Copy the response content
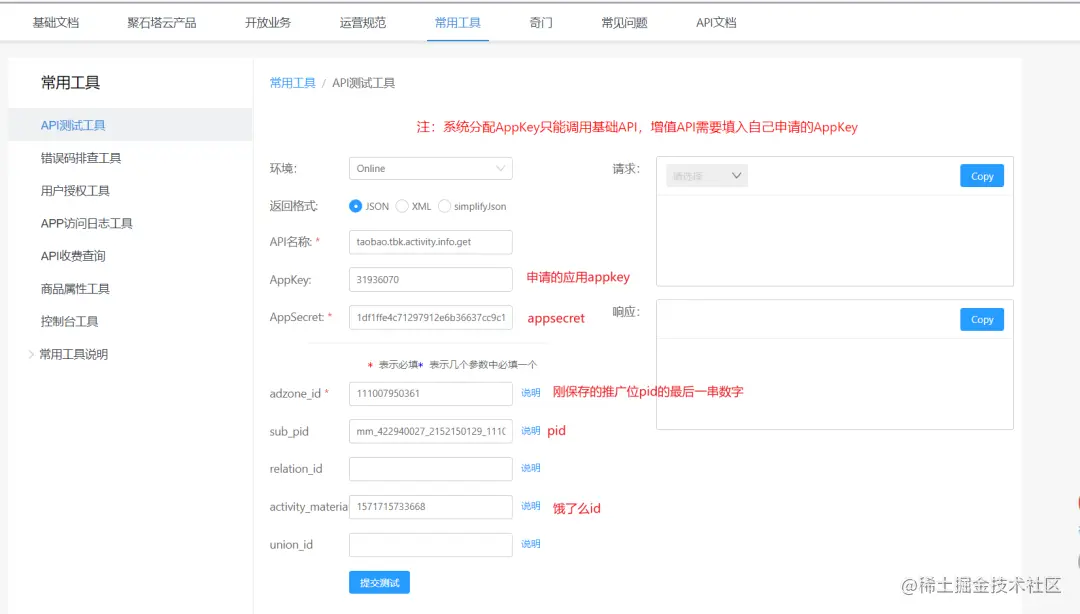This screenshot has height=614, width=1080. click(x=981, y=319)
